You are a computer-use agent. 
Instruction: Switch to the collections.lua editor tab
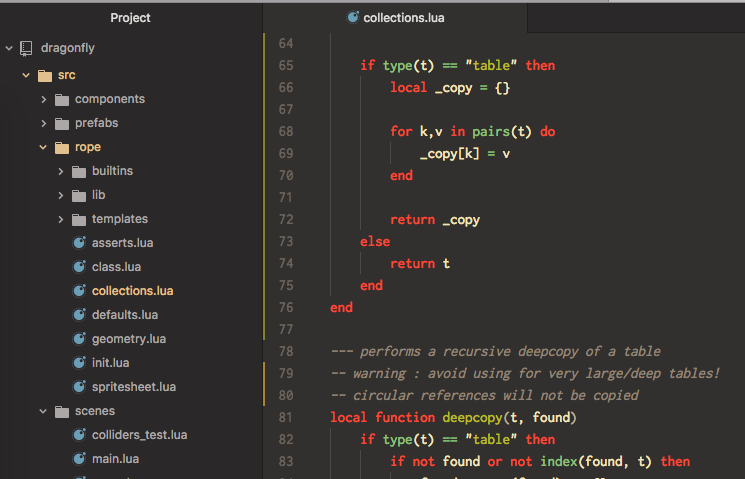pyautogui.click(x=395, y=18)
